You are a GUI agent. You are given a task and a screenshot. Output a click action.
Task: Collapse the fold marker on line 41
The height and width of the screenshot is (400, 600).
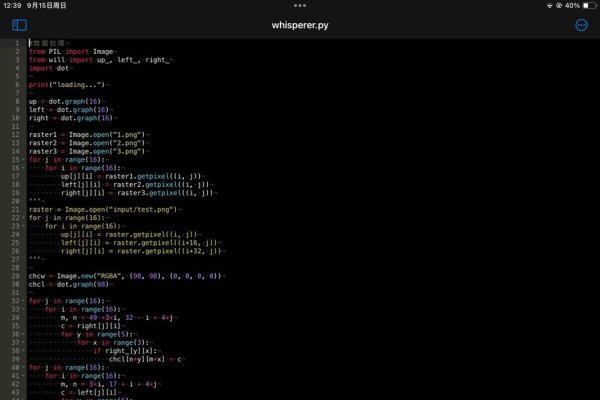tap(23, 376)
